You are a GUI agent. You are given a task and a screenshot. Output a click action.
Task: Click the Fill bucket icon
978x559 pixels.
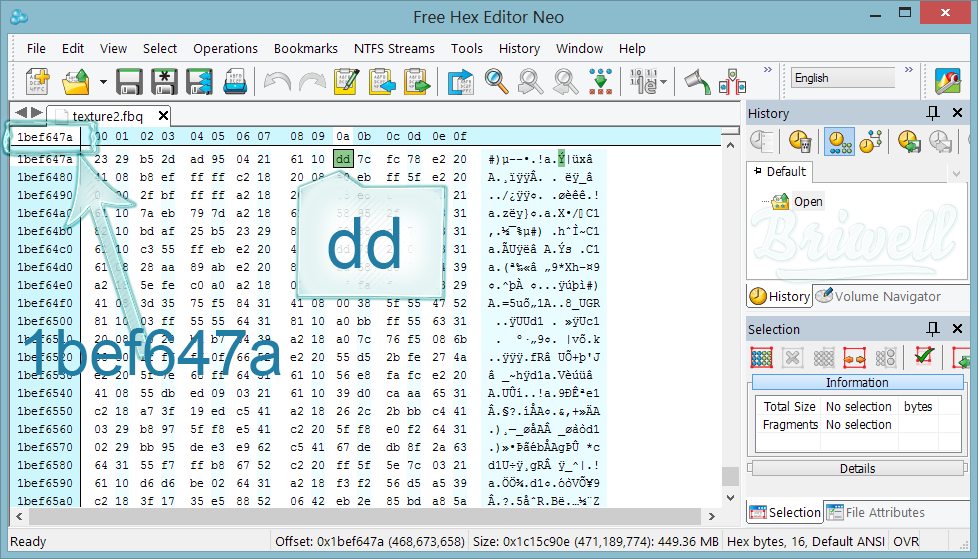click(697, 82)
